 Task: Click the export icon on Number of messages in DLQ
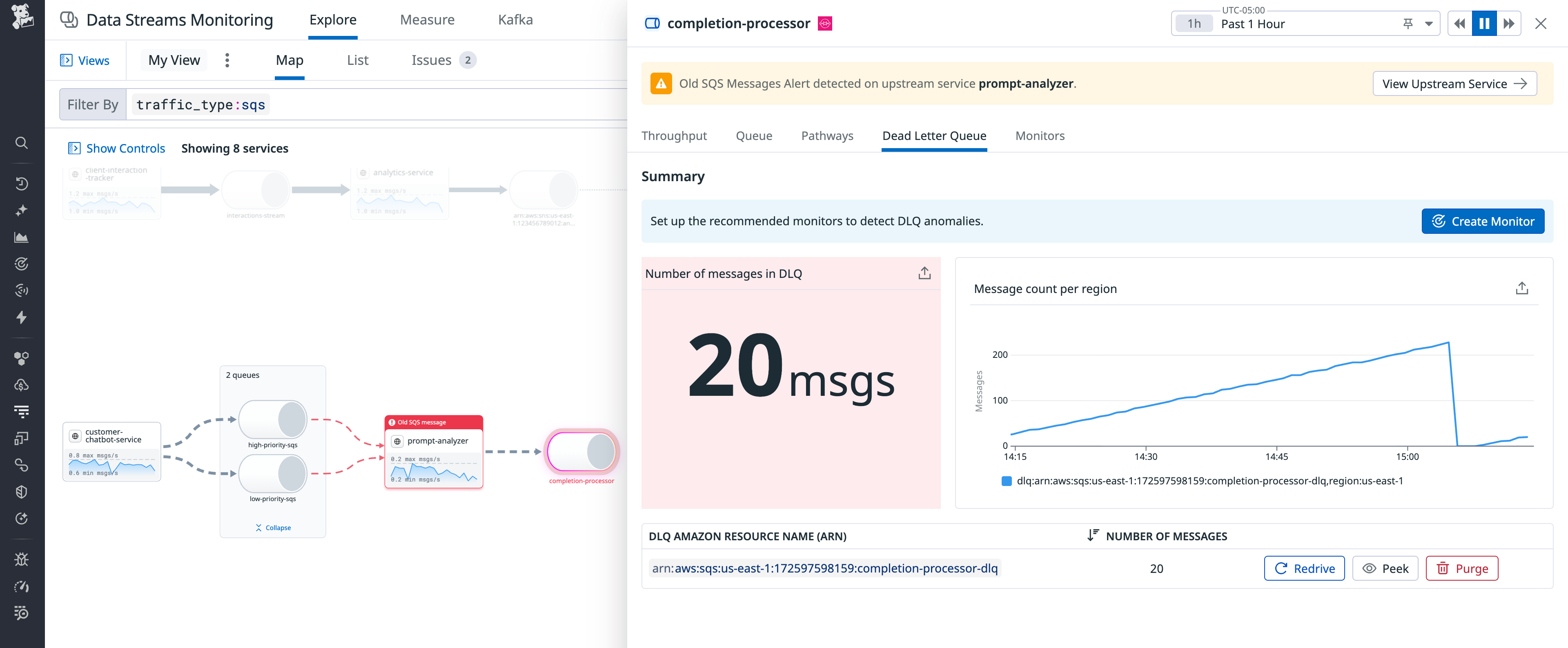(x=924, y=273)
